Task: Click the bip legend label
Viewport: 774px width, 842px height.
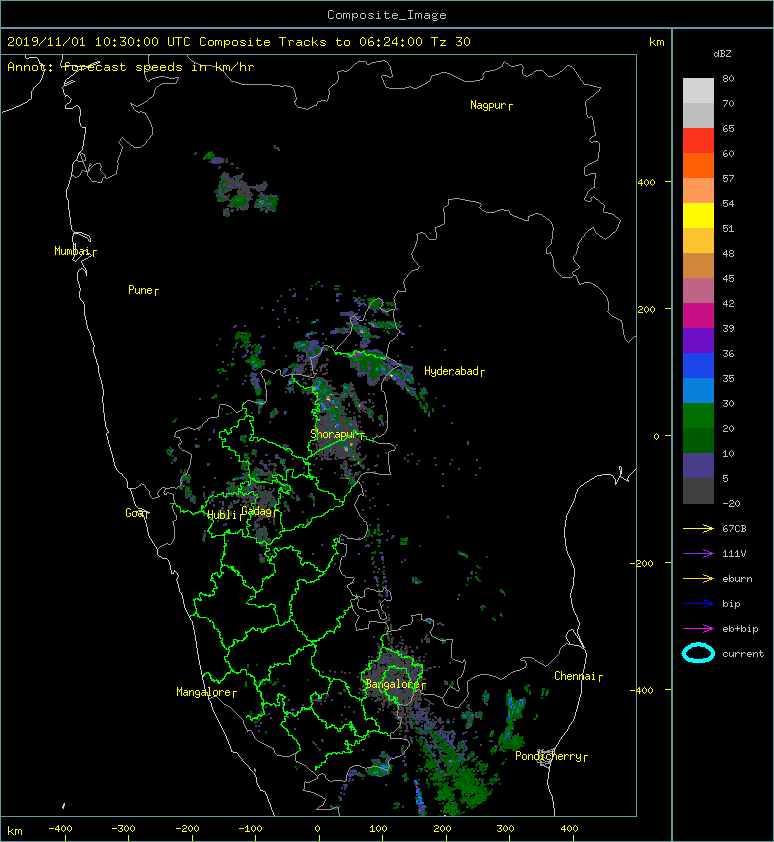Action: click(731, 604)
